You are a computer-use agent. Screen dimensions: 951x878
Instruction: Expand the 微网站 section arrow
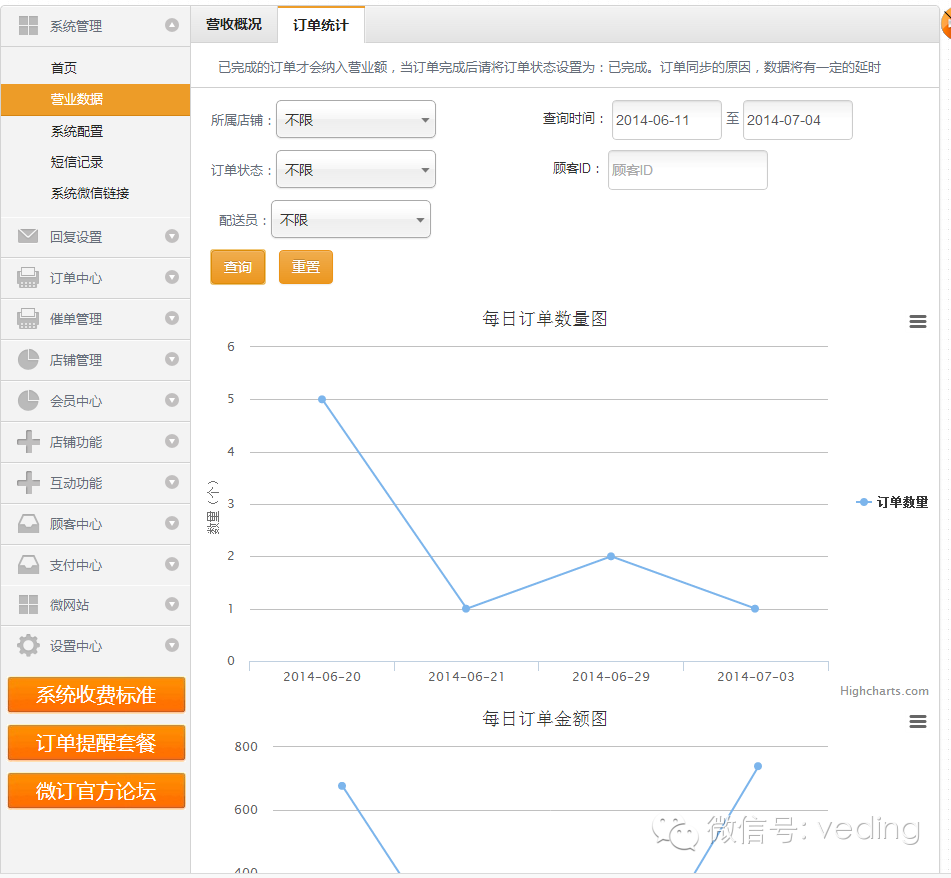pyautogui.click(x=172, y=605)
